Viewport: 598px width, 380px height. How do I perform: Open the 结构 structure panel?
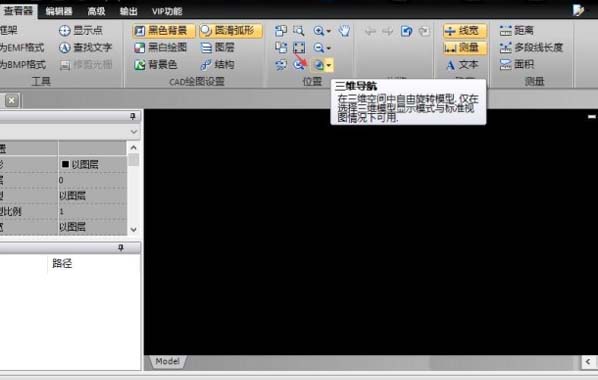[x=217, y=65]
